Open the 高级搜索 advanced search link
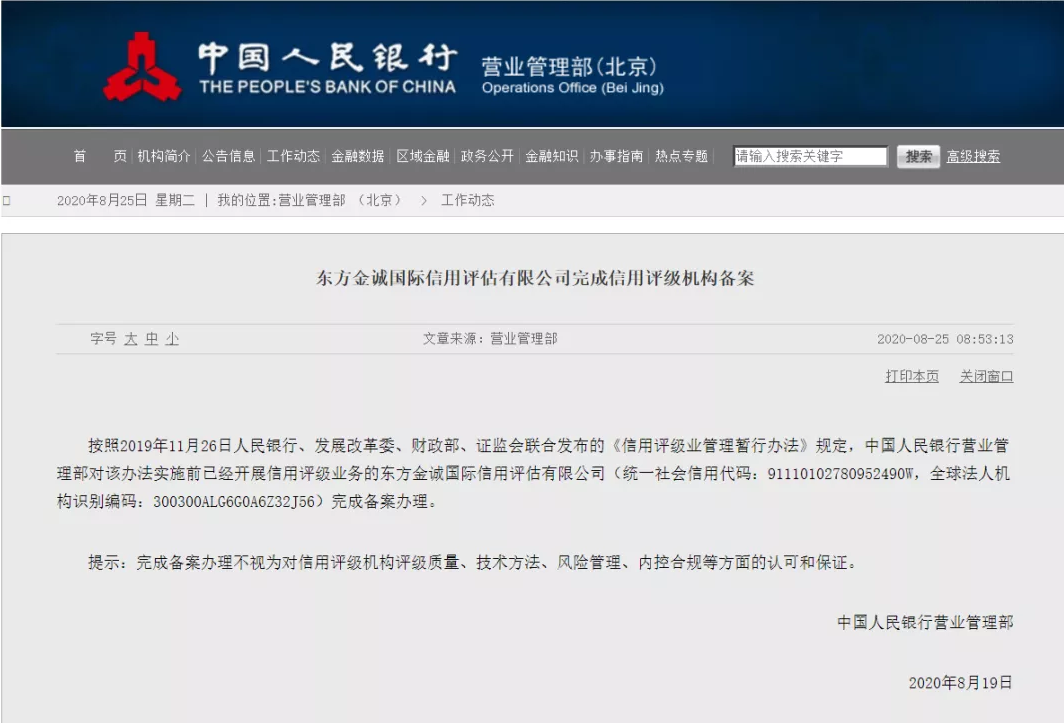 (973, 156)
